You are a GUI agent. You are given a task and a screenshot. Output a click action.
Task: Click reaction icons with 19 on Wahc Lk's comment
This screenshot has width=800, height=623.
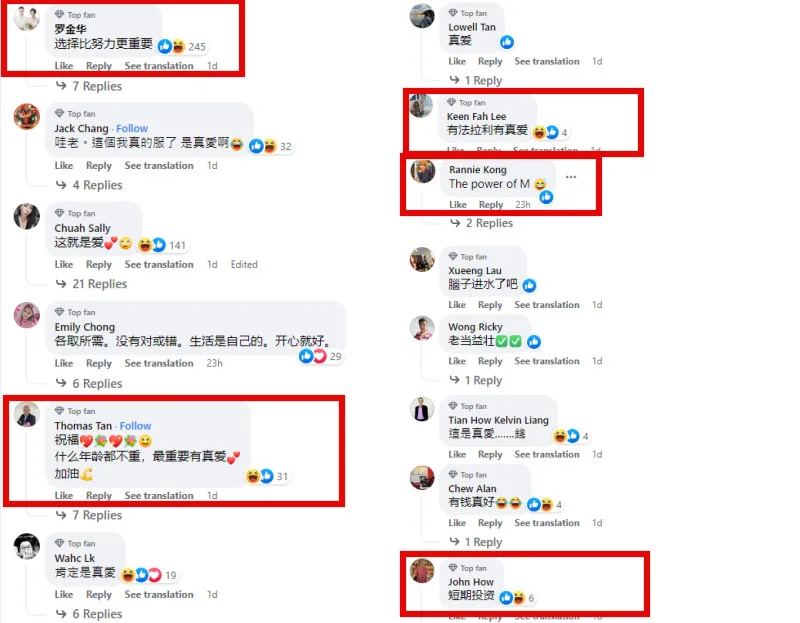point(148,575)
